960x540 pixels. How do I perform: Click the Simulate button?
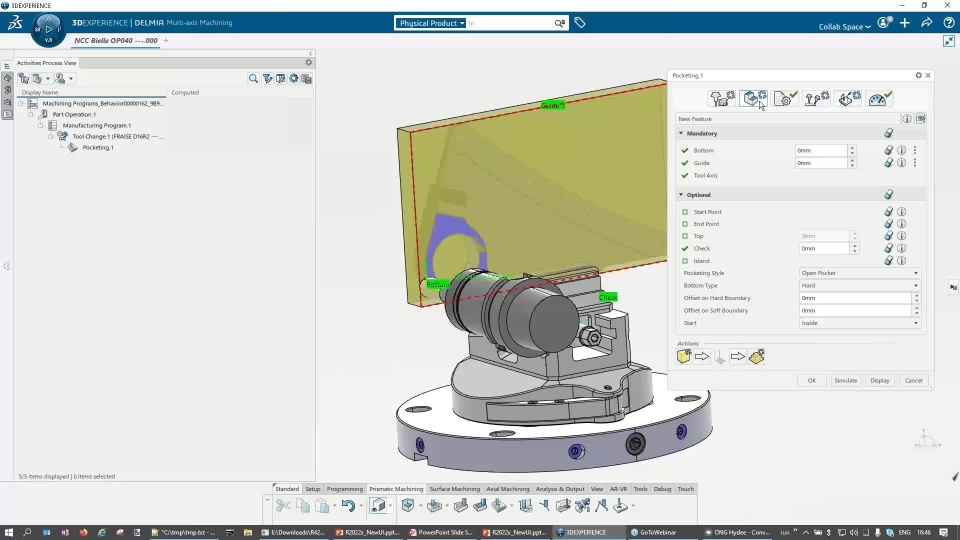click(846, 380)
